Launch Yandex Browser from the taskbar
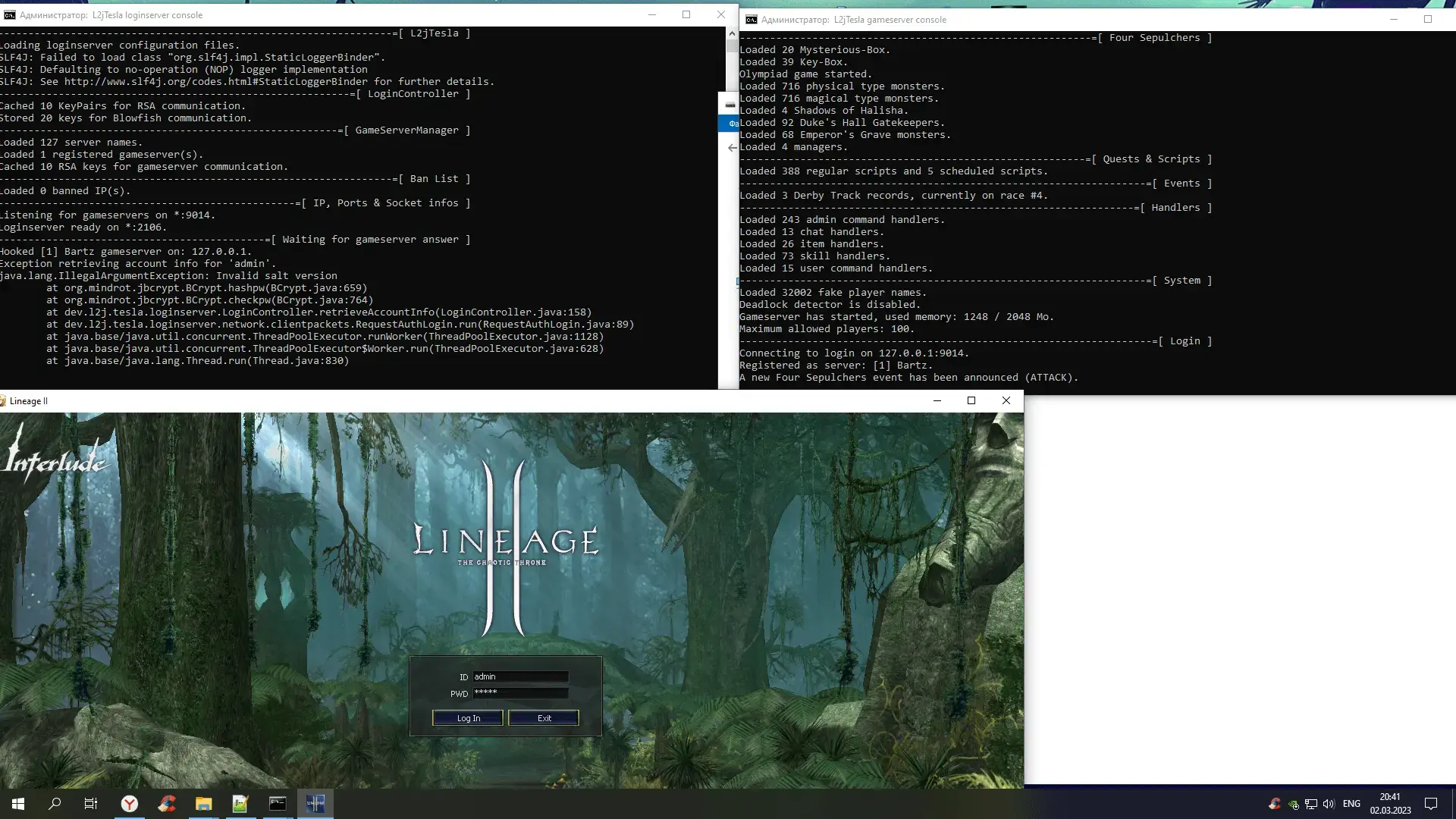Viewport: 1456px width, 819px height. 130,804
